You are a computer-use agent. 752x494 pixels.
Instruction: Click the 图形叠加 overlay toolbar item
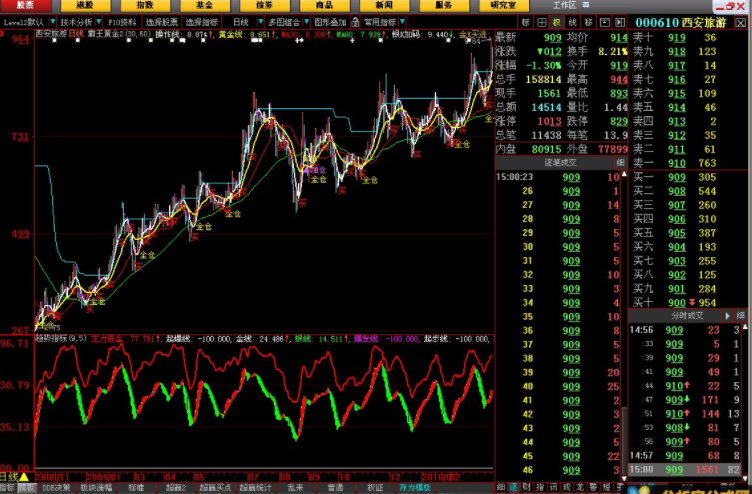click(x=329, y=21)
